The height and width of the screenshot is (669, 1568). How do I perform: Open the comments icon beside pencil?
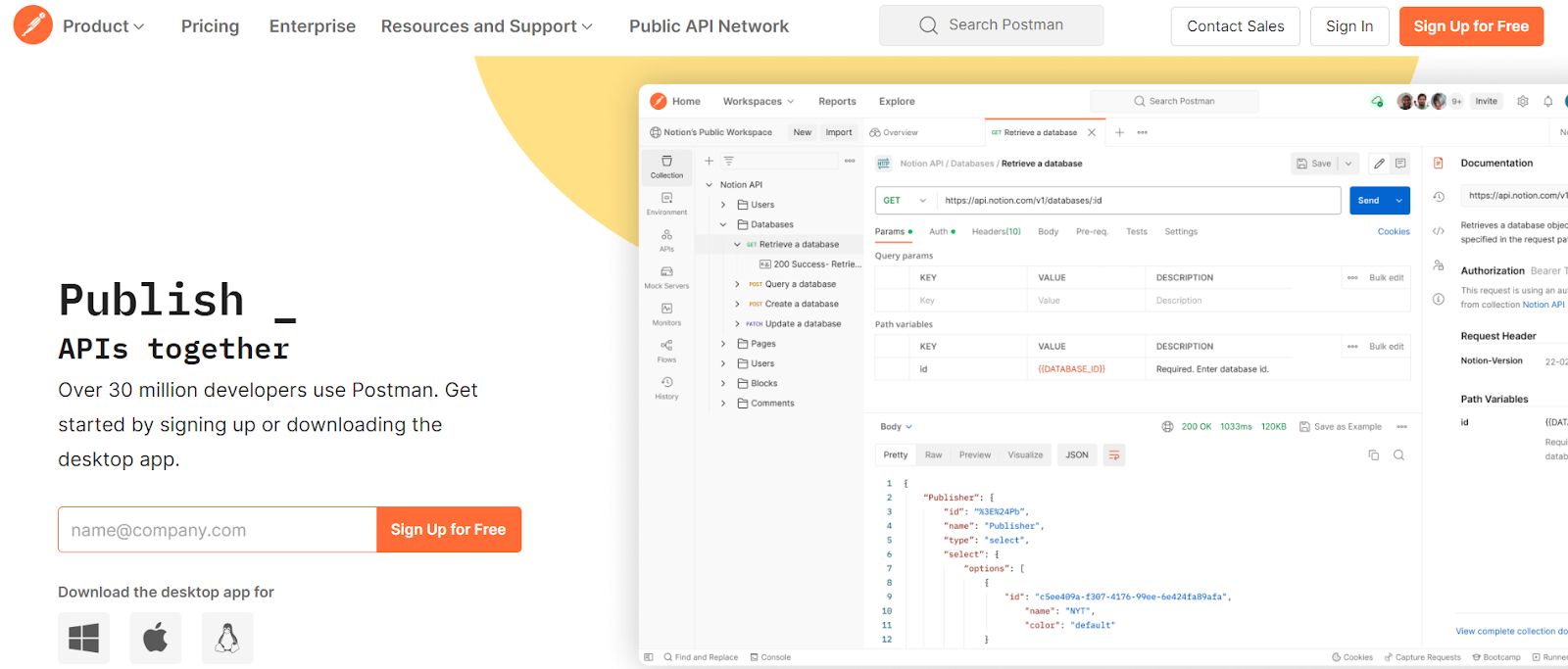point(1400,164)
